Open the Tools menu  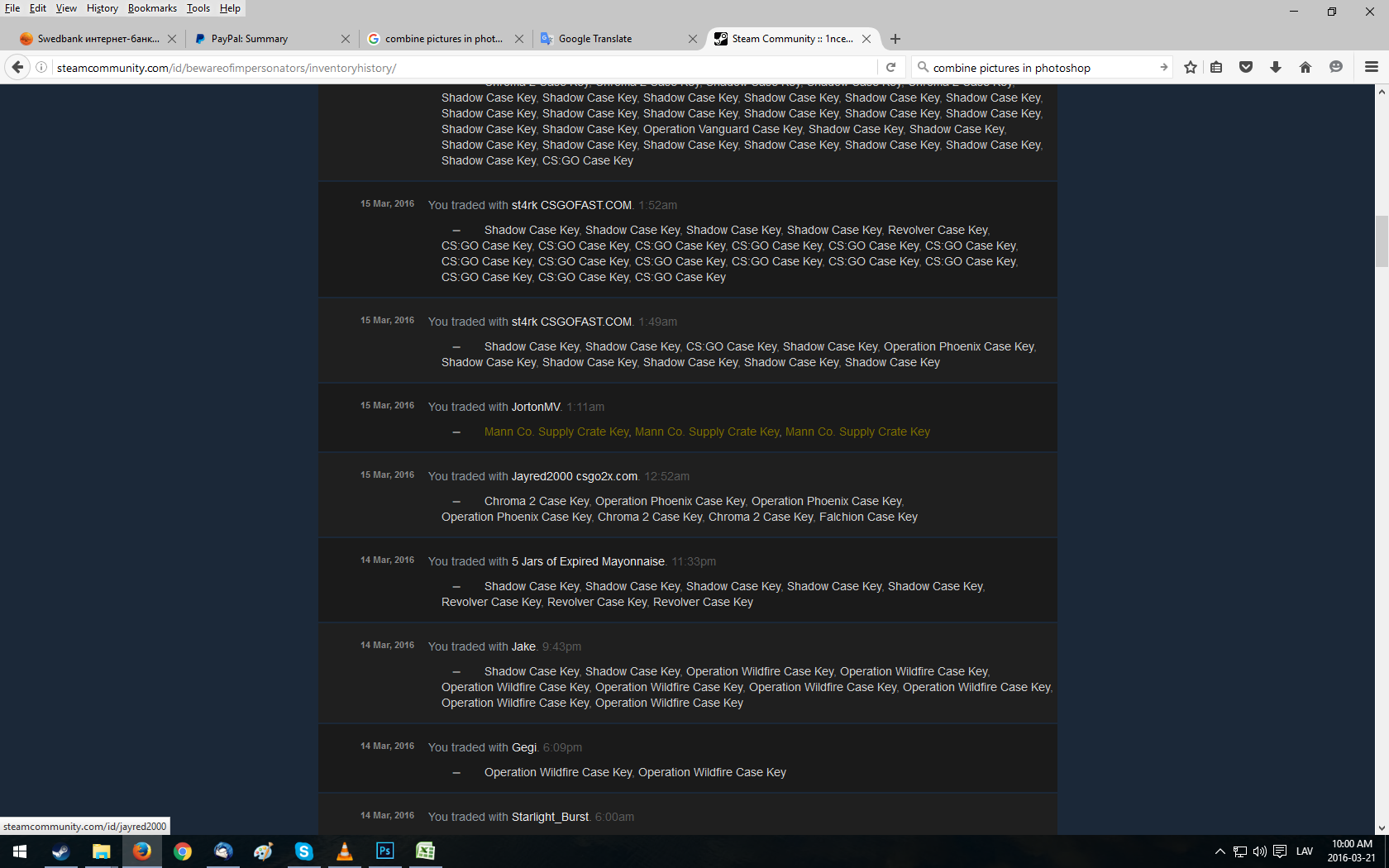(x=198, y=8)
